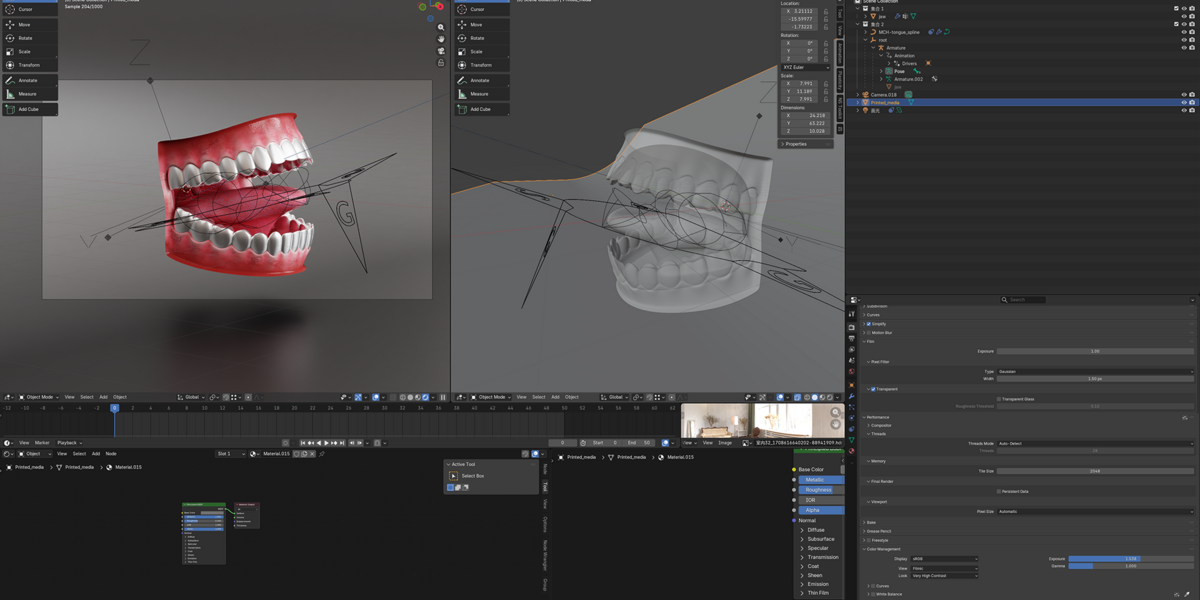1200x600 pixels.
Task: Choose Add Cube tool in right viewport
Action: pos(481,109)
